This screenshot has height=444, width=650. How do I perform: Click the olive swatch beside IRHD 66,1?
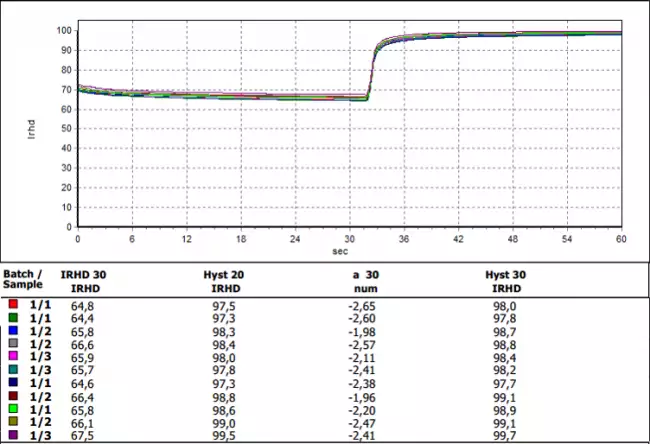(11, 423)
